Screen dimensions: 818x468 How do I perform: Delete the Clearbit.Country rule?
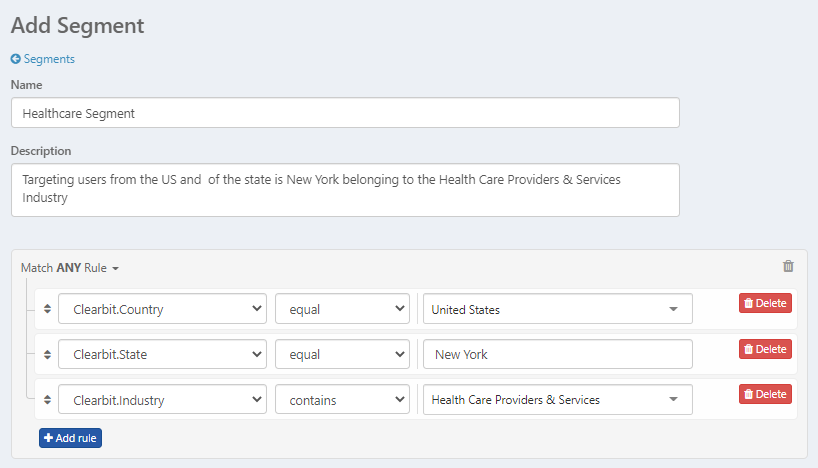tap(765, 303)
